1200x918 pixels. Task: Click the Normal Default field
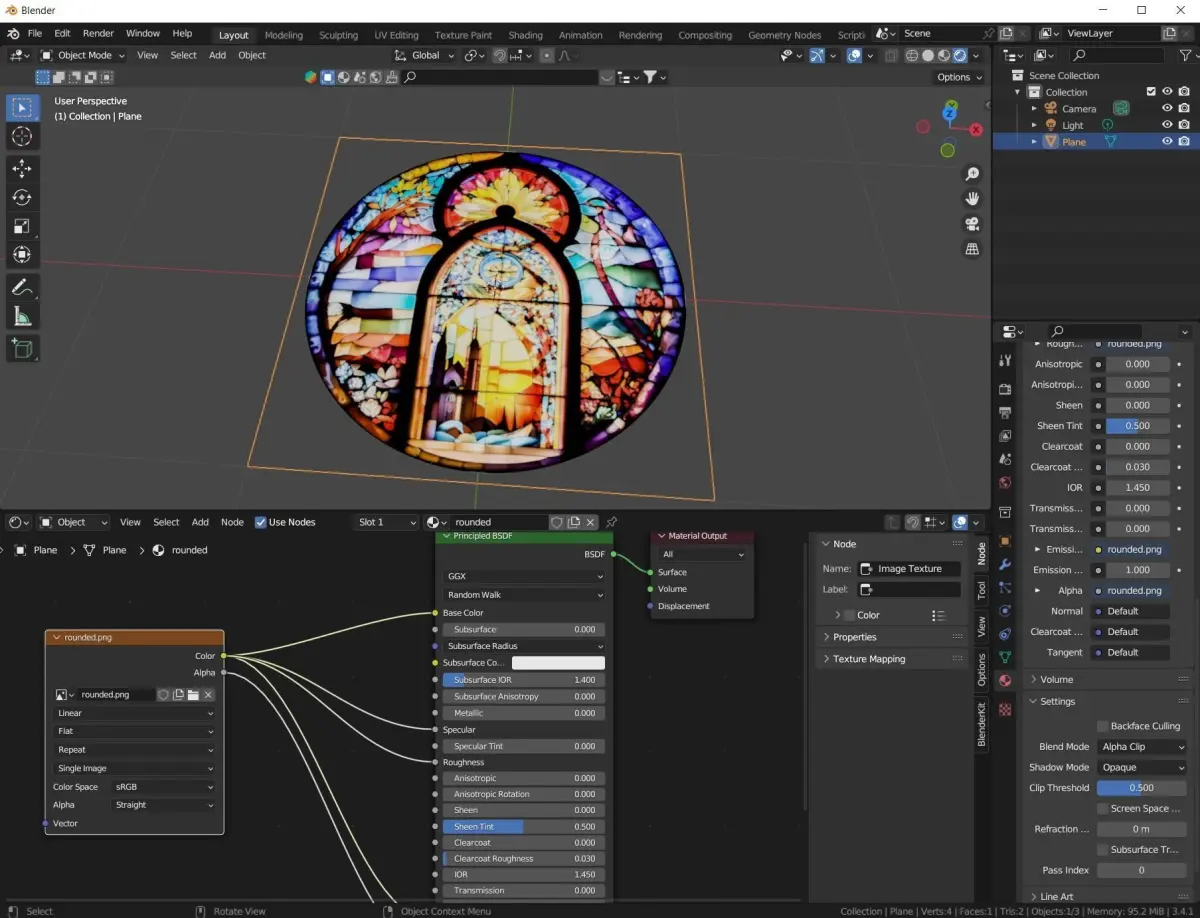pyautogui.click(x=1132, y=611)
